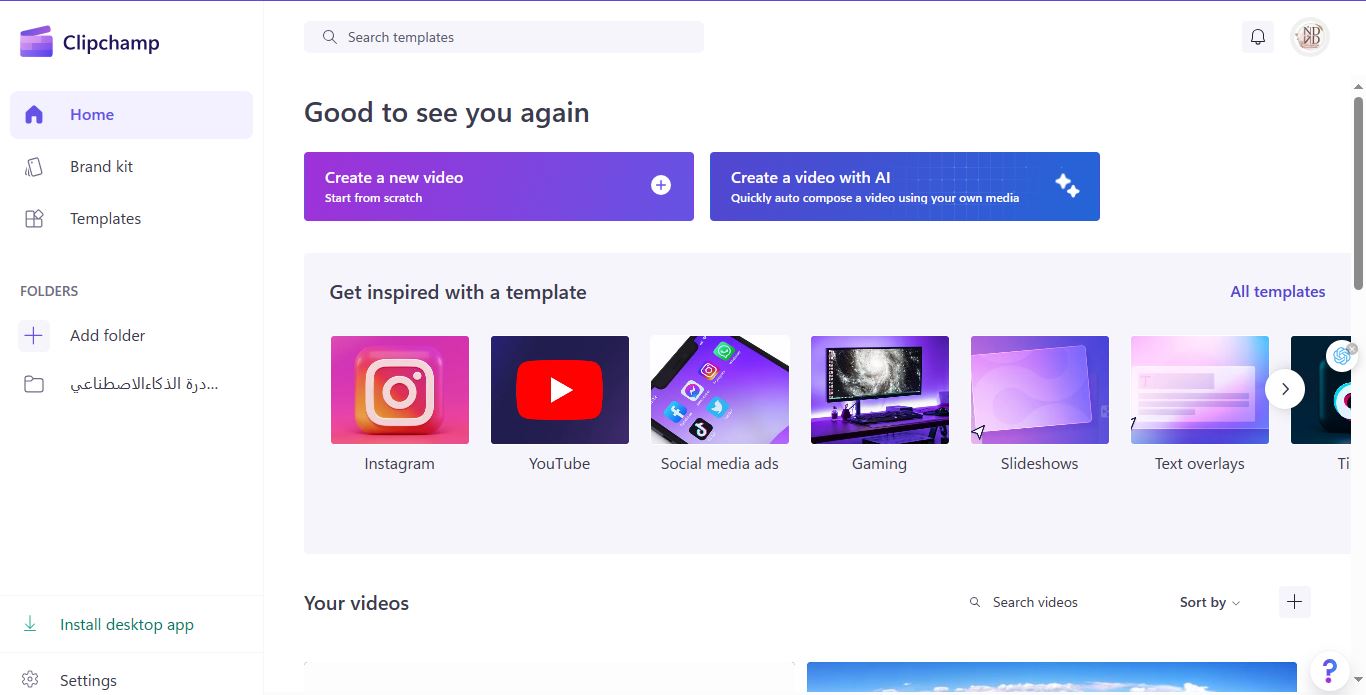
Task: Show more templates with the right arrow
Action: [1285, 389]
